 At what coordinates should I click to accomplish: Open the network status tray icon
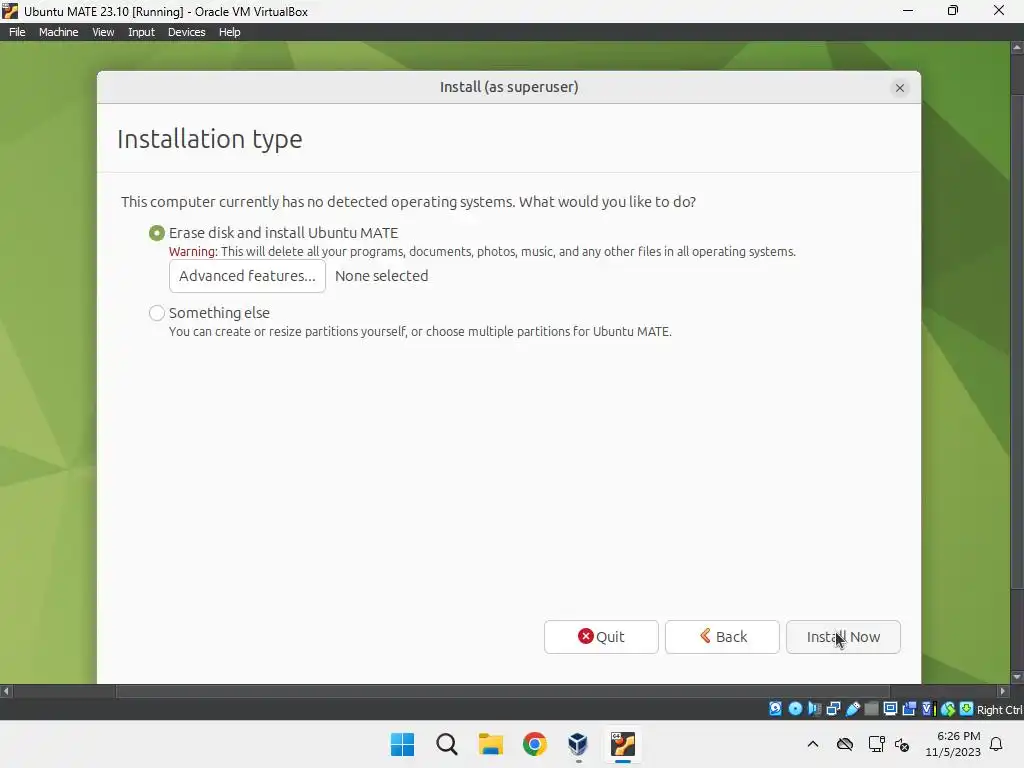(x=876, y=744)
